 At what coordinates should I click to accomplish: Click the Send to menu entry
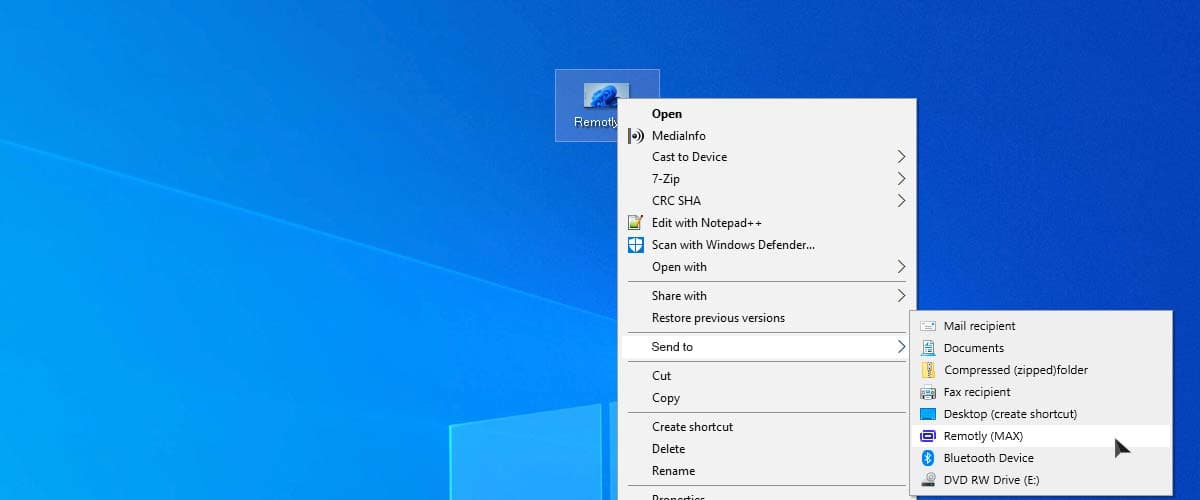pyautogui.click(x=767, y=347)
